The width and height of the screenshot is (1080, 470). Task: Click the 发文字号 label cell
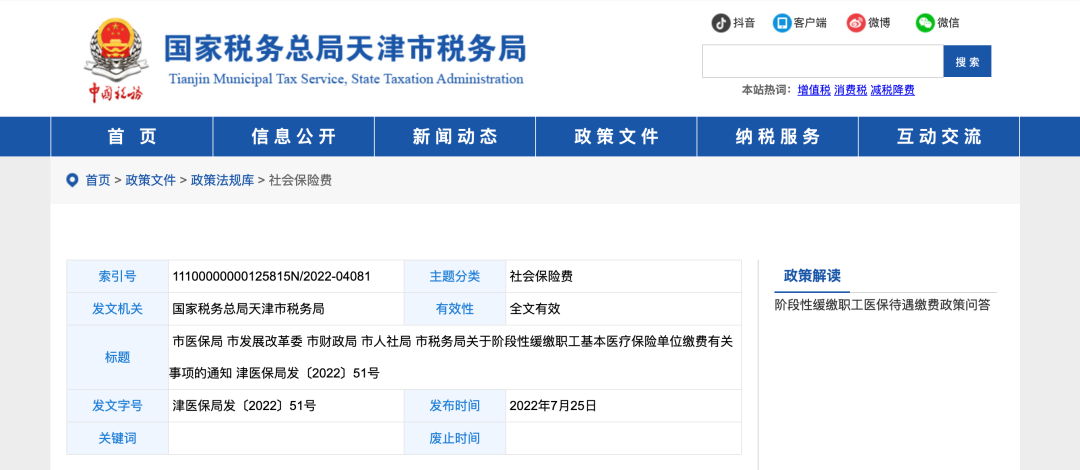pos(118,405)
